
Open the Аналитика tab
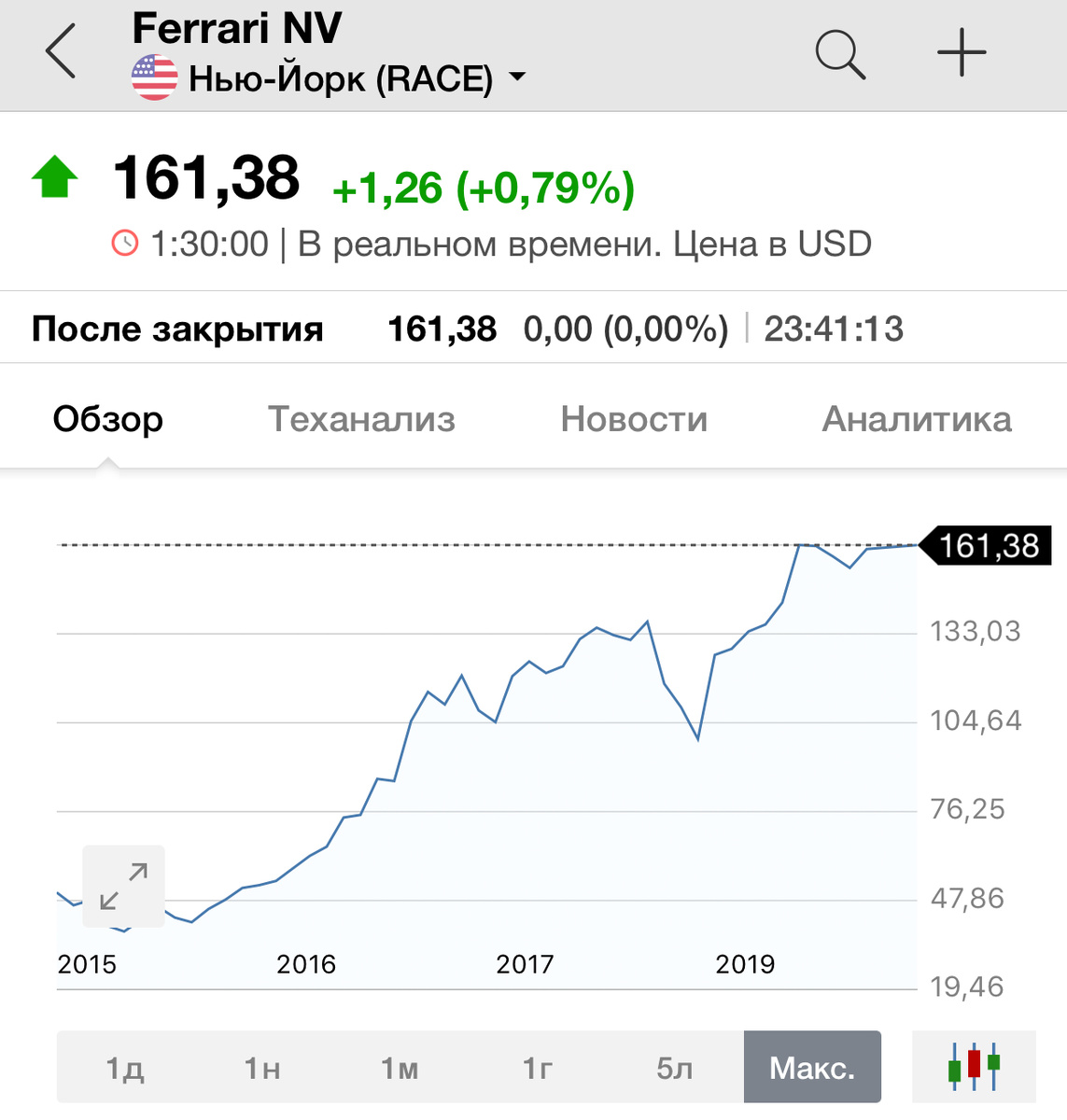917,419
